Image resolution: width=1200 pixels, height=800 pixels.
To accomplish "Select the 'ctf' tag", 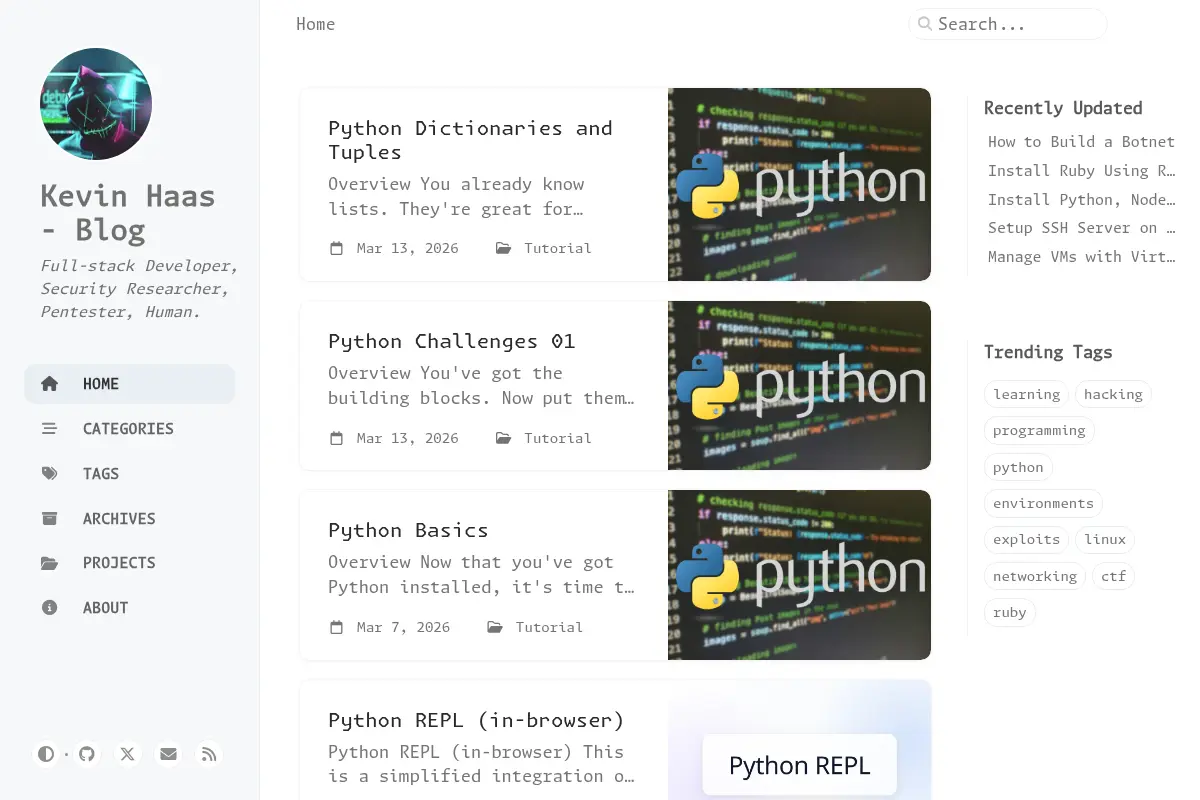I will coord(1113,576).
